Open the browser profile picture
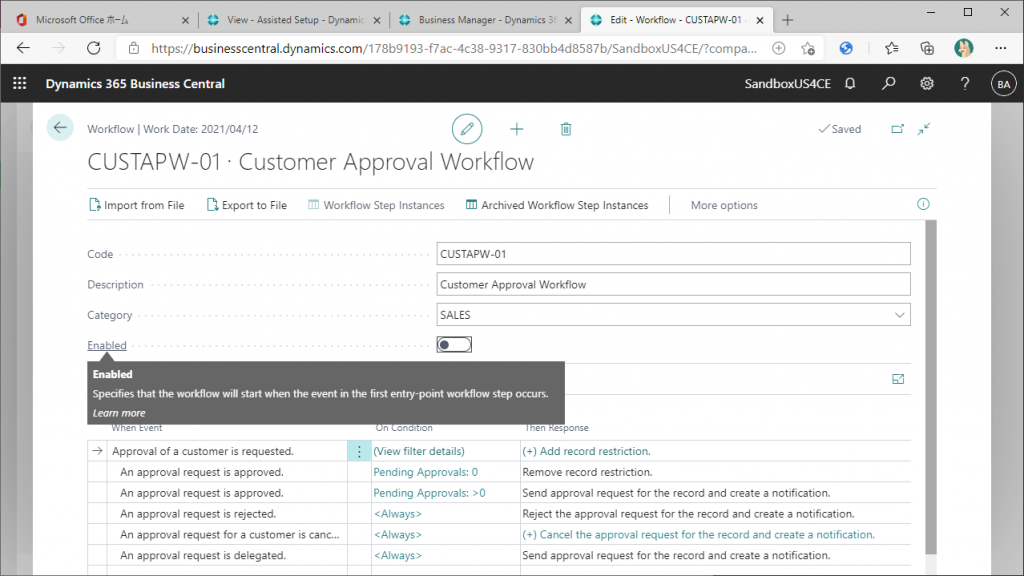The height and width of the screenshot is (576, 1024). (x=963, y=48)
